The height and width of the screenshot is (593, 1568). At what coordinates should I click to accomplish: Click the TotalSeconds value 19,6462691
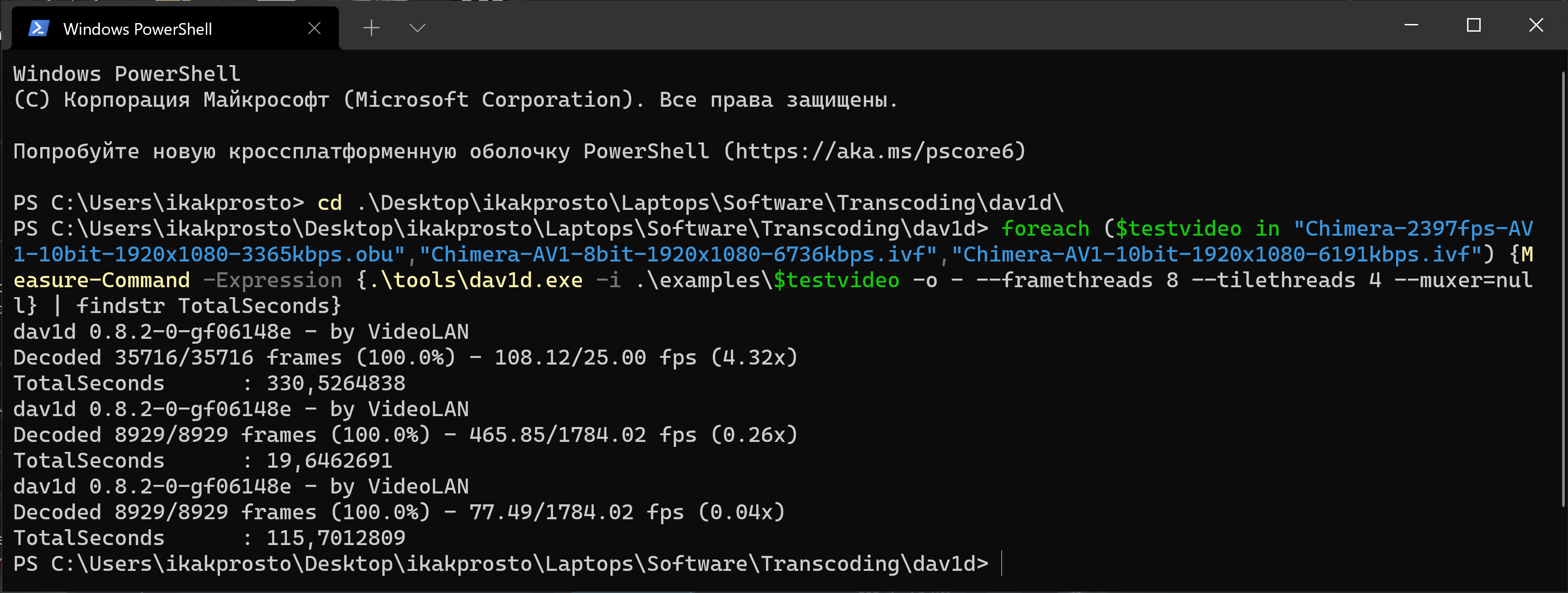point(329,460)
